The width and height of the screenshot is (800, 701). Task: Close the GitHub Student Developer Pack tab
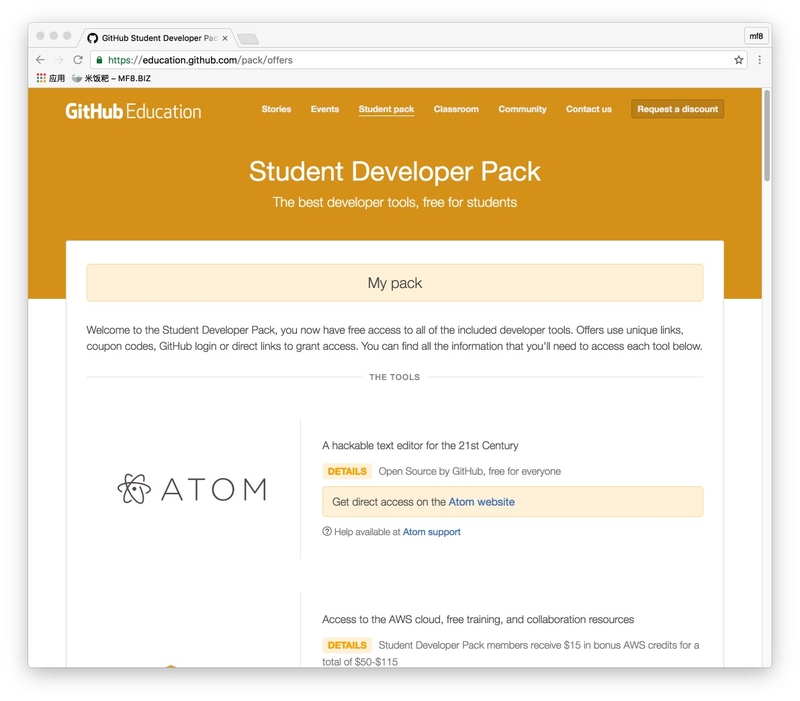click(224, 38)
